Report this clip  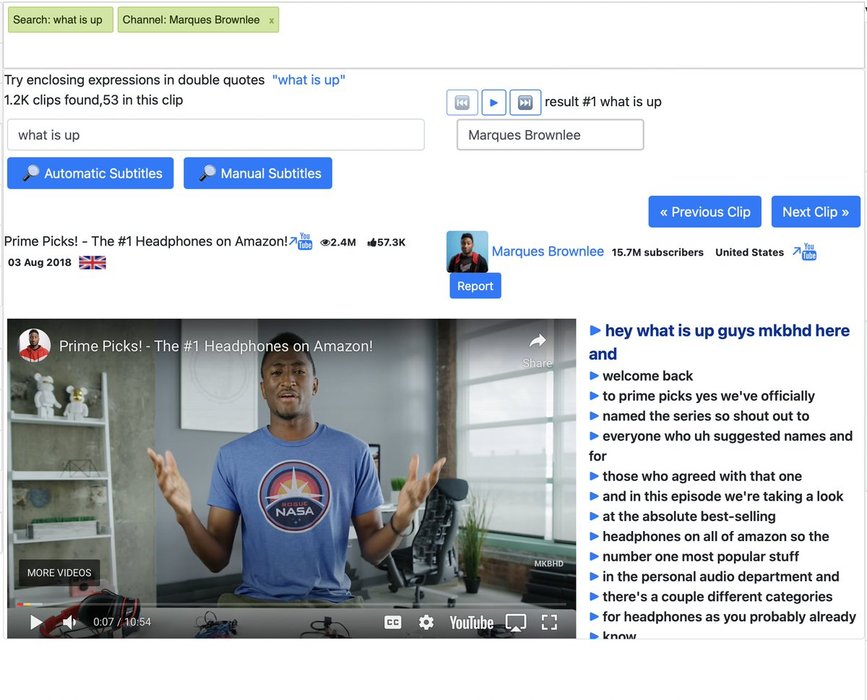pos(476,286)
